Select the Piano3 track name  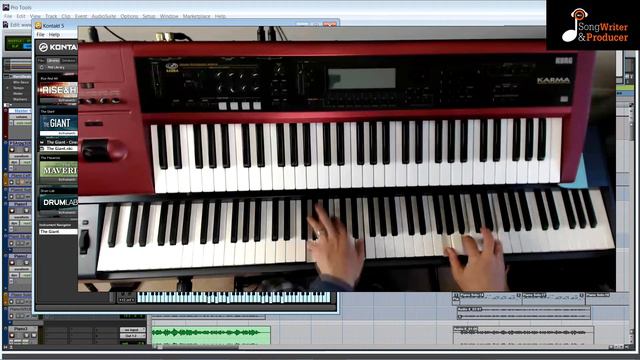[20, 329]
